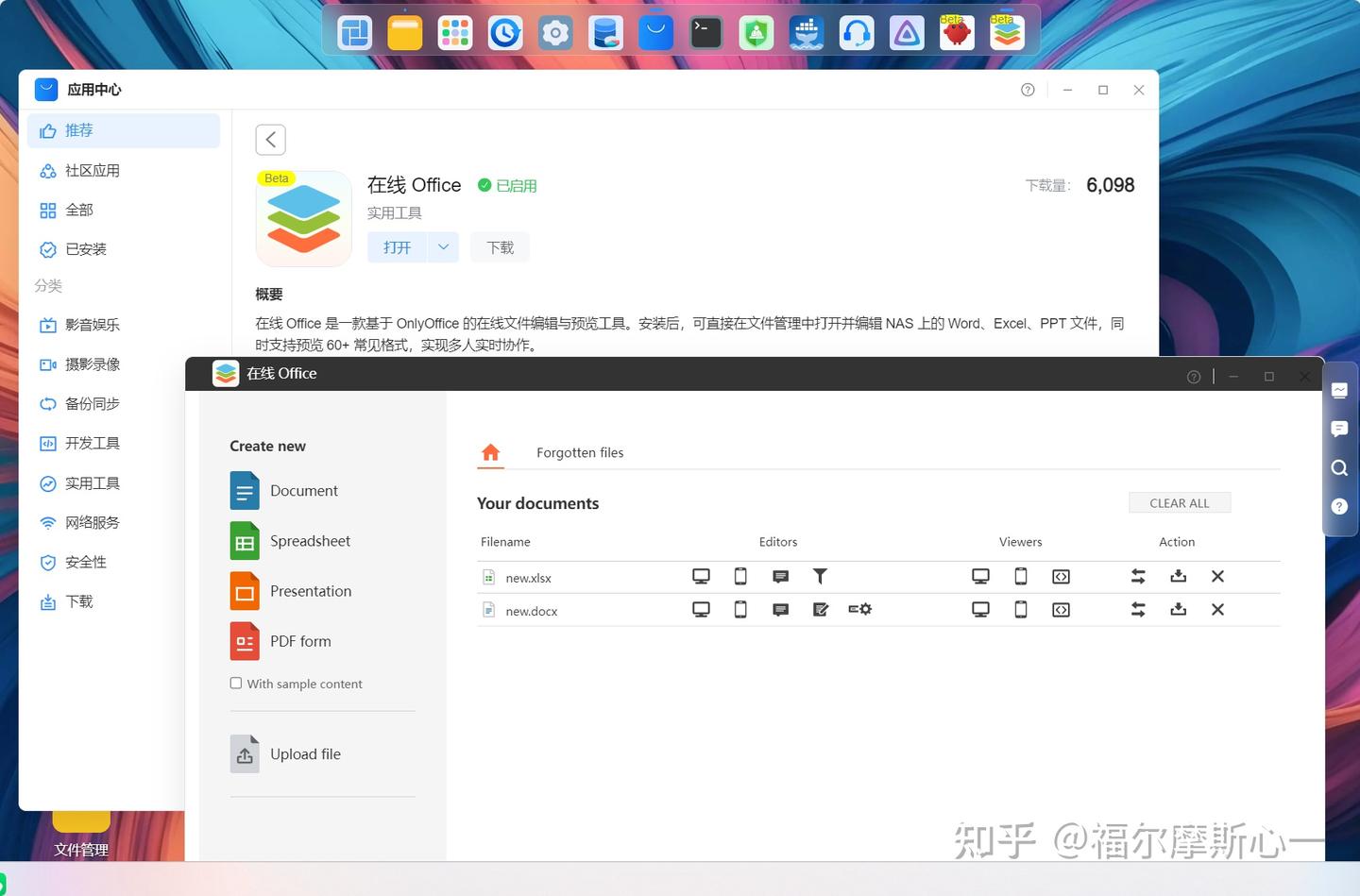The image size is (1360, 896).
Task: Open new.xlsx in comment mode
Action: [780, 576]
